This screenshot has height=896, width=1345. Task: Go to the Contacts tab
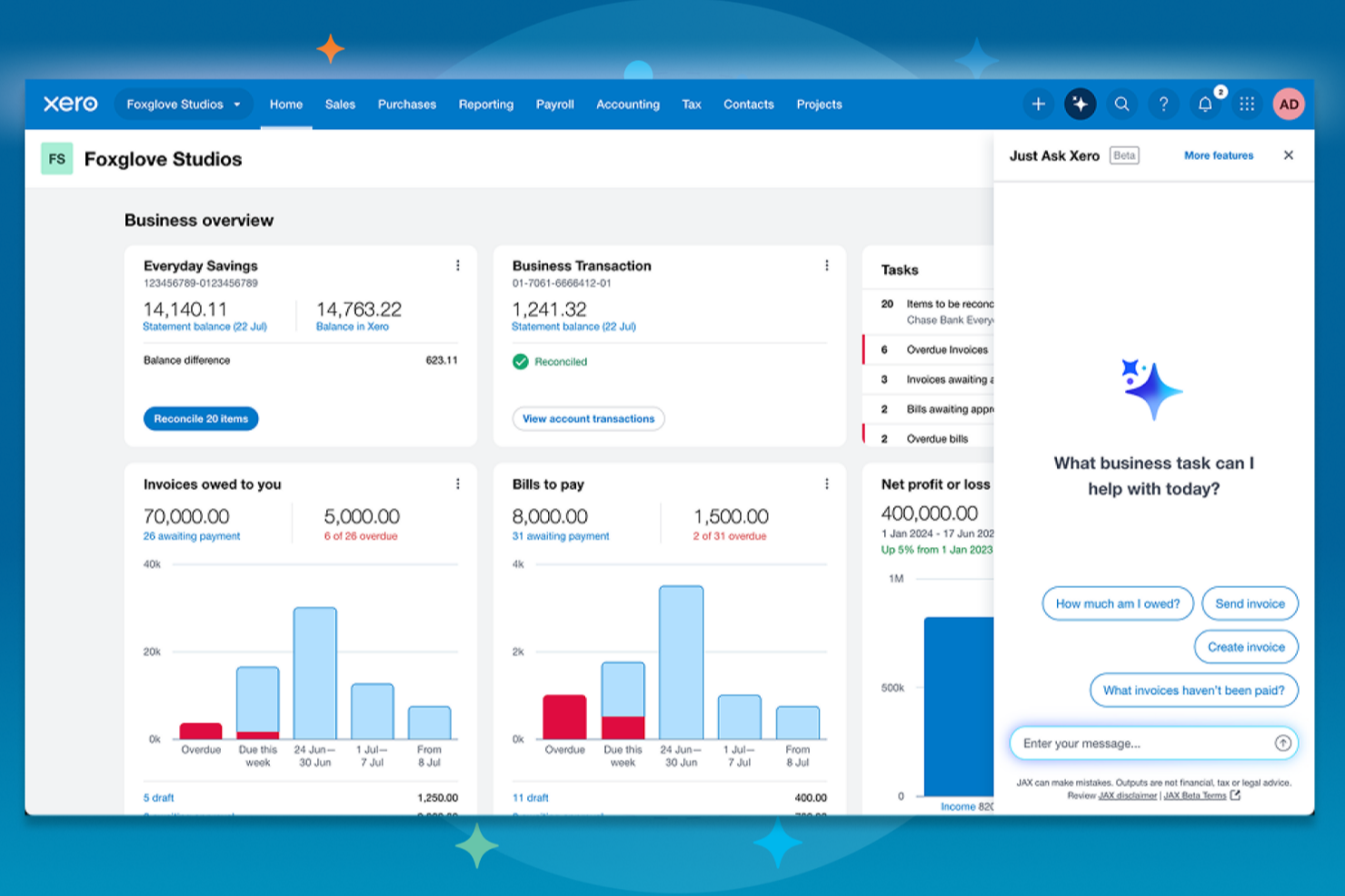748,104
